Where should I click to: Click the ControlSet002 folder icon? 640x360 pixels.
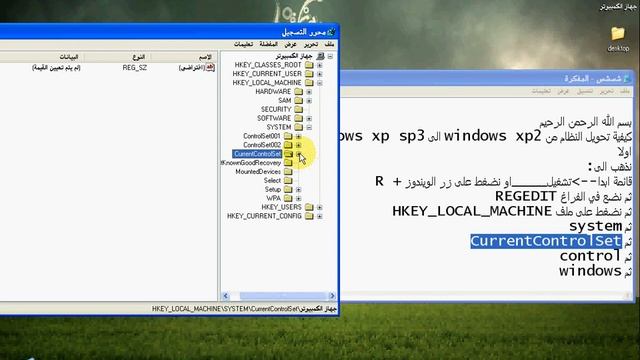point(288,145)
